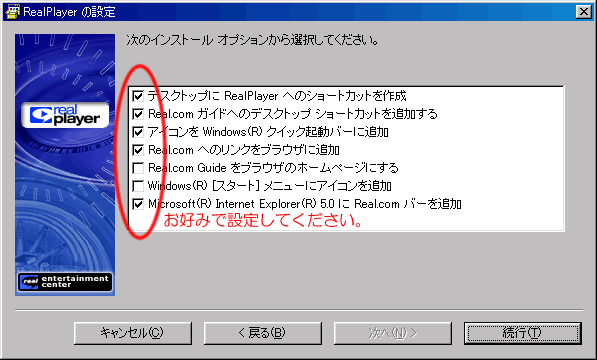Click the キャンセル(C) button
Image resolution: width=597 pixels, height=360 pixels.
tap(132, 333)
